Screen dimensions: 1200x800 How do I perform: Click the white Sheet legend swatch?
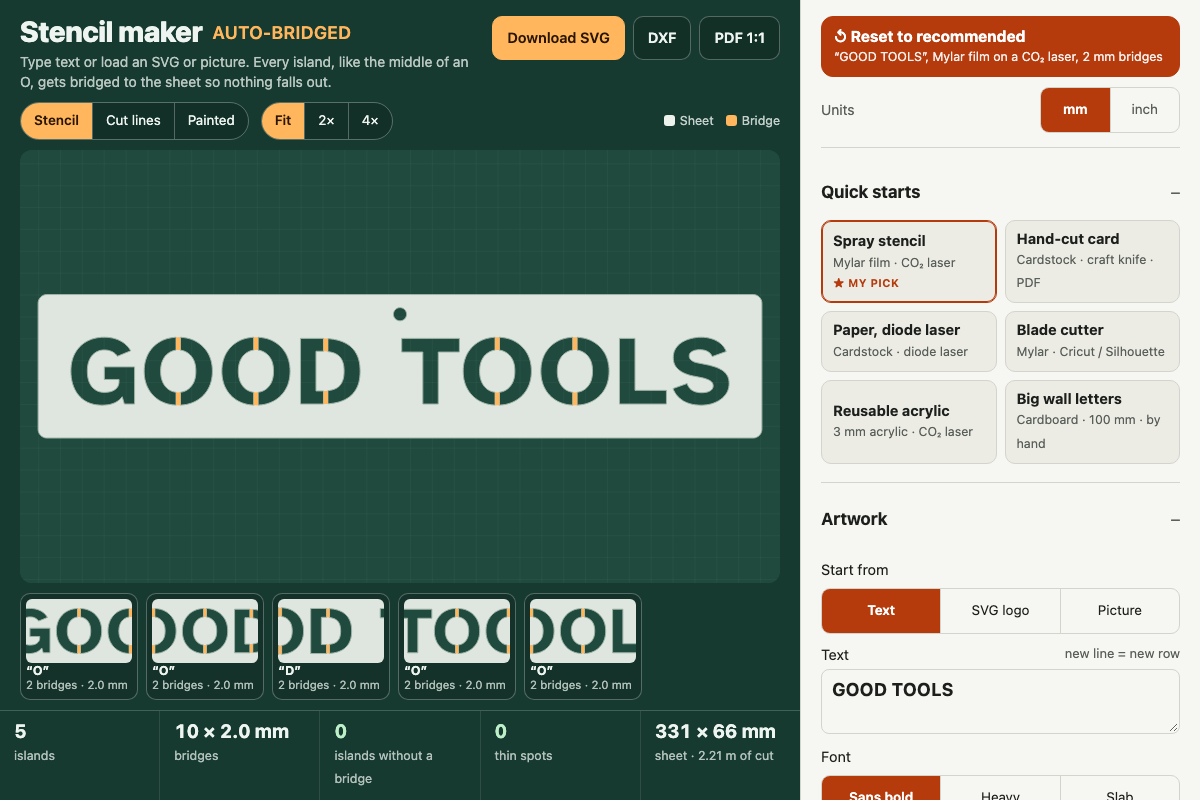(669, 121)
